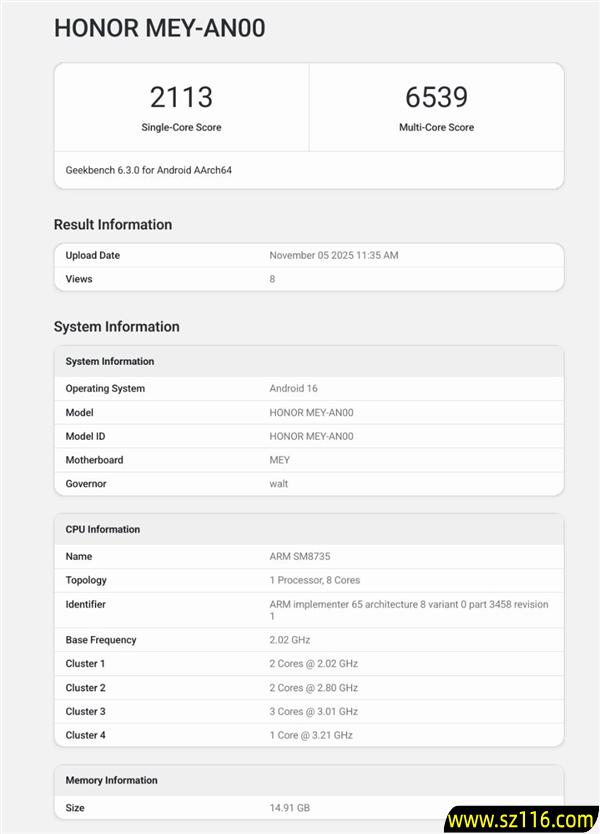Click the Model ID row value
This screenshot has height=834, width=600.
click(311, 436)
